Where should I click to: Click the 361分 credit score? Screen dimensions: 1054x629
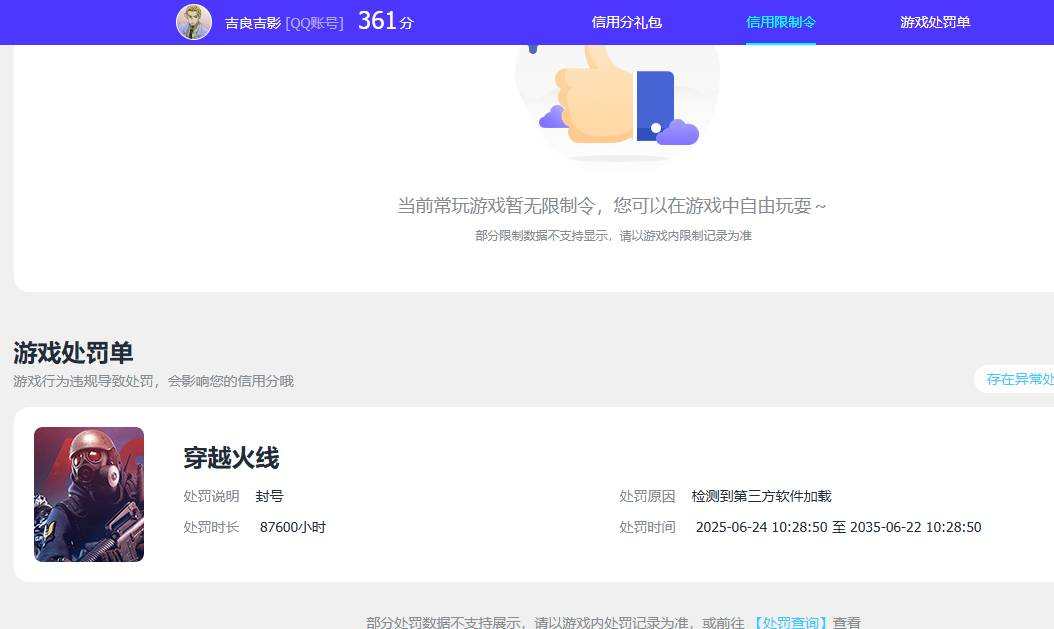[385, 22]
